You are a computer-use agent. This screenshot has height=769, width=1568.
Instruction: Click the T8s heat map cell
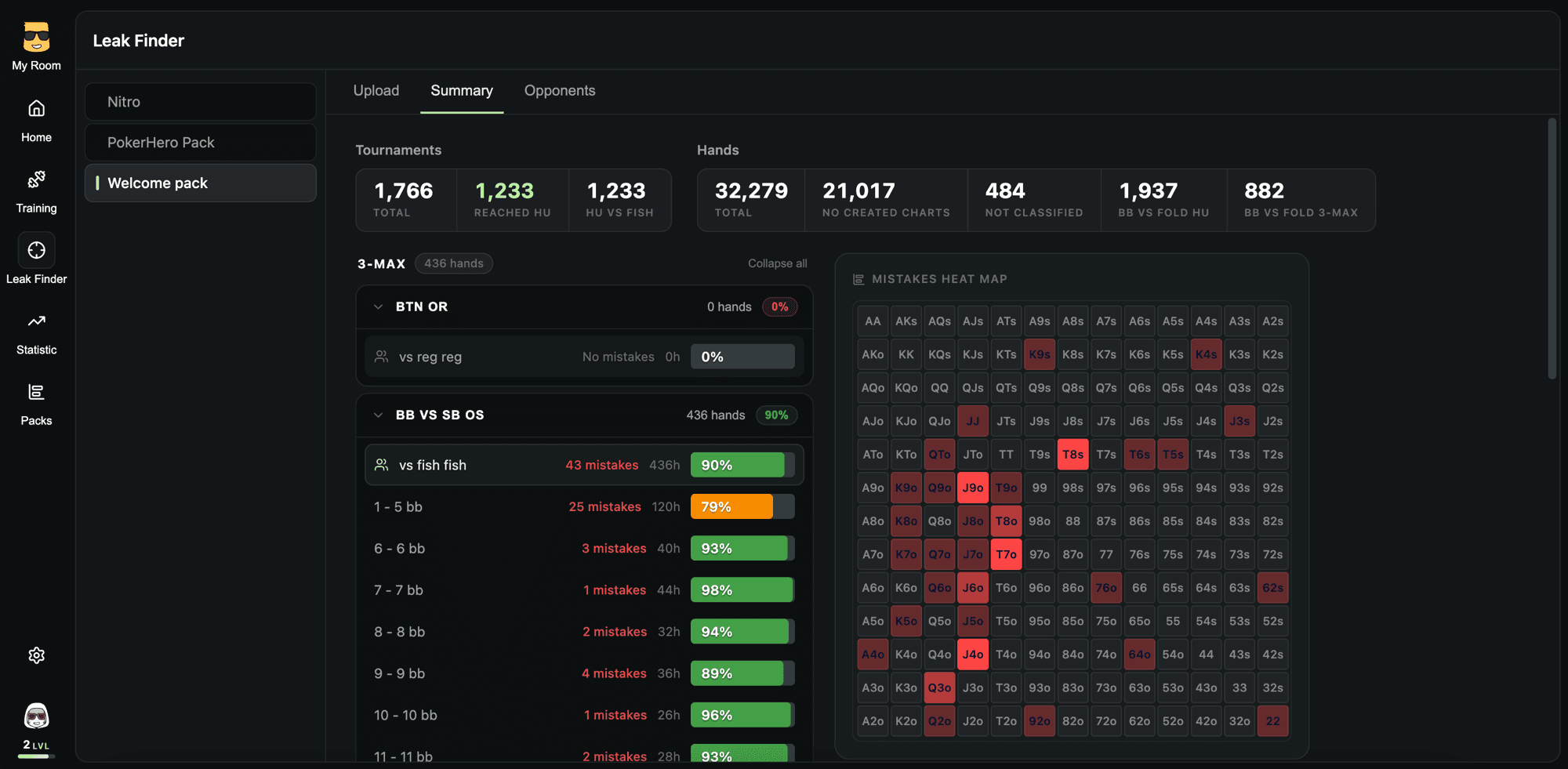tap(1073, 455)
